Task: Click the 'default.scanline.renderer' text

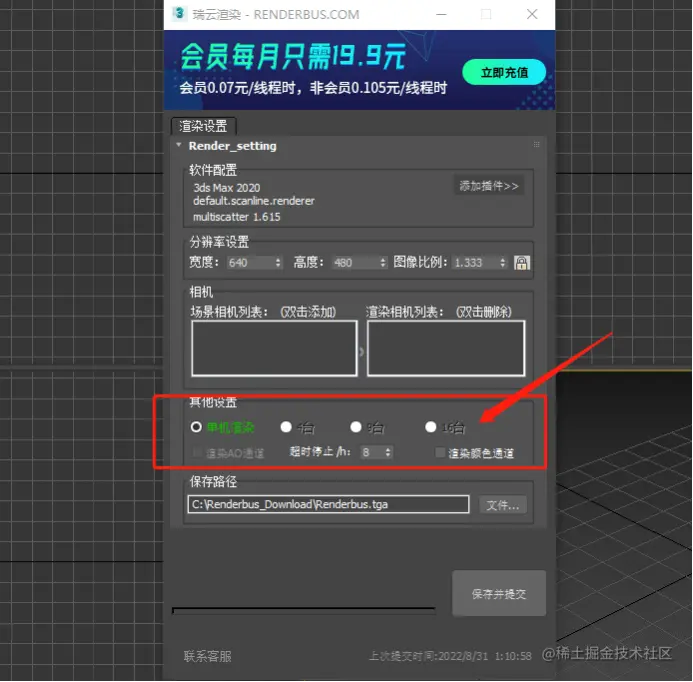Action: (x=254, y=201)
